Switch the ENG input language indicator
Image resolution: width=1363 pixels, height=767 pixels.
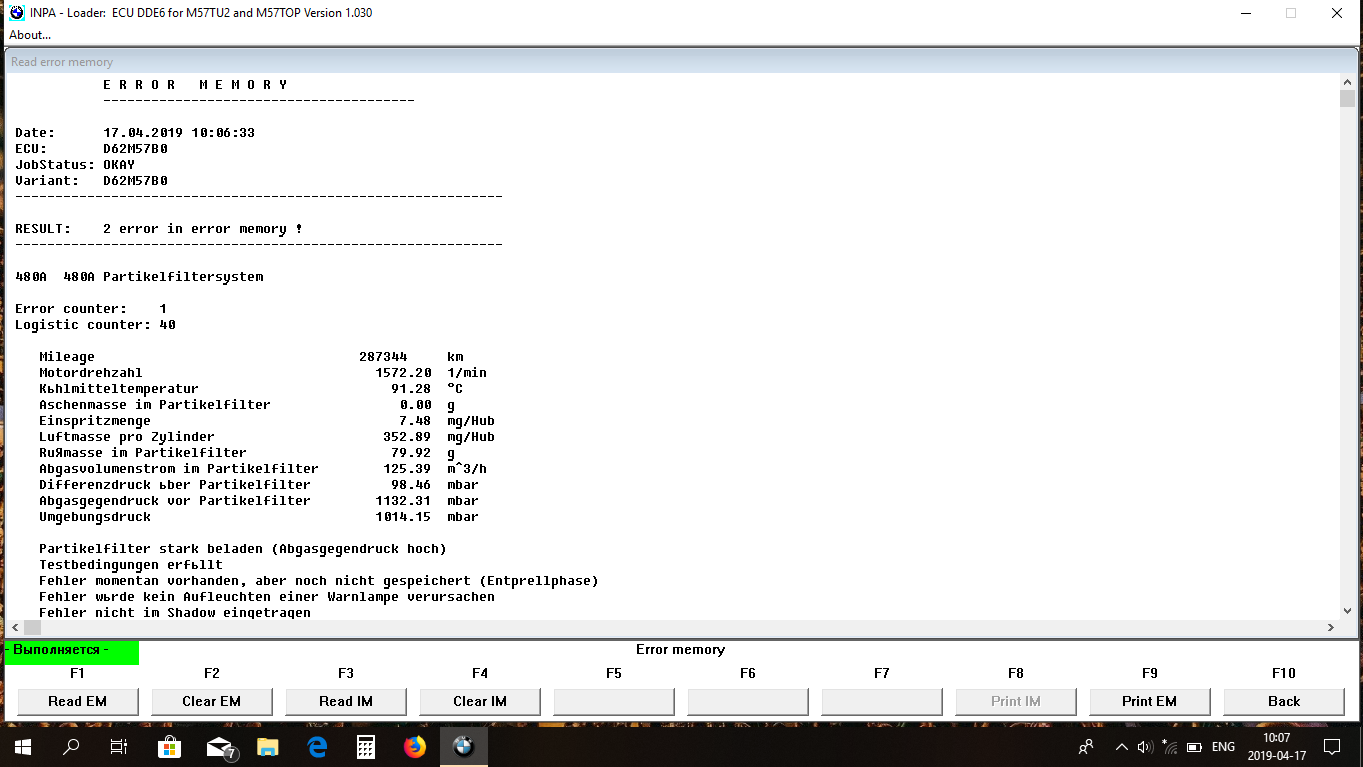click(1223, 746)
